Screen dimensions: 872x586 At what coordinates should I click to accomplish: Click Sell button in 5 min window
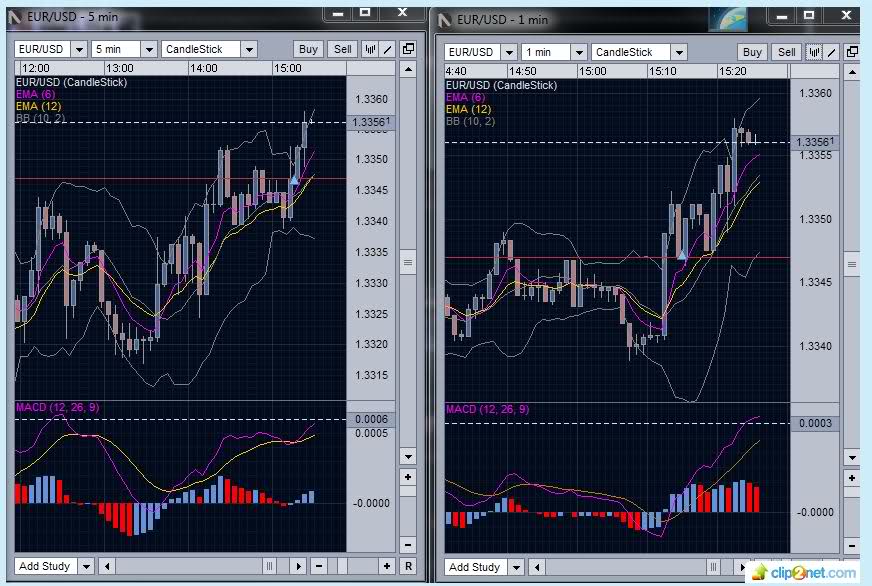click(343, 49)
